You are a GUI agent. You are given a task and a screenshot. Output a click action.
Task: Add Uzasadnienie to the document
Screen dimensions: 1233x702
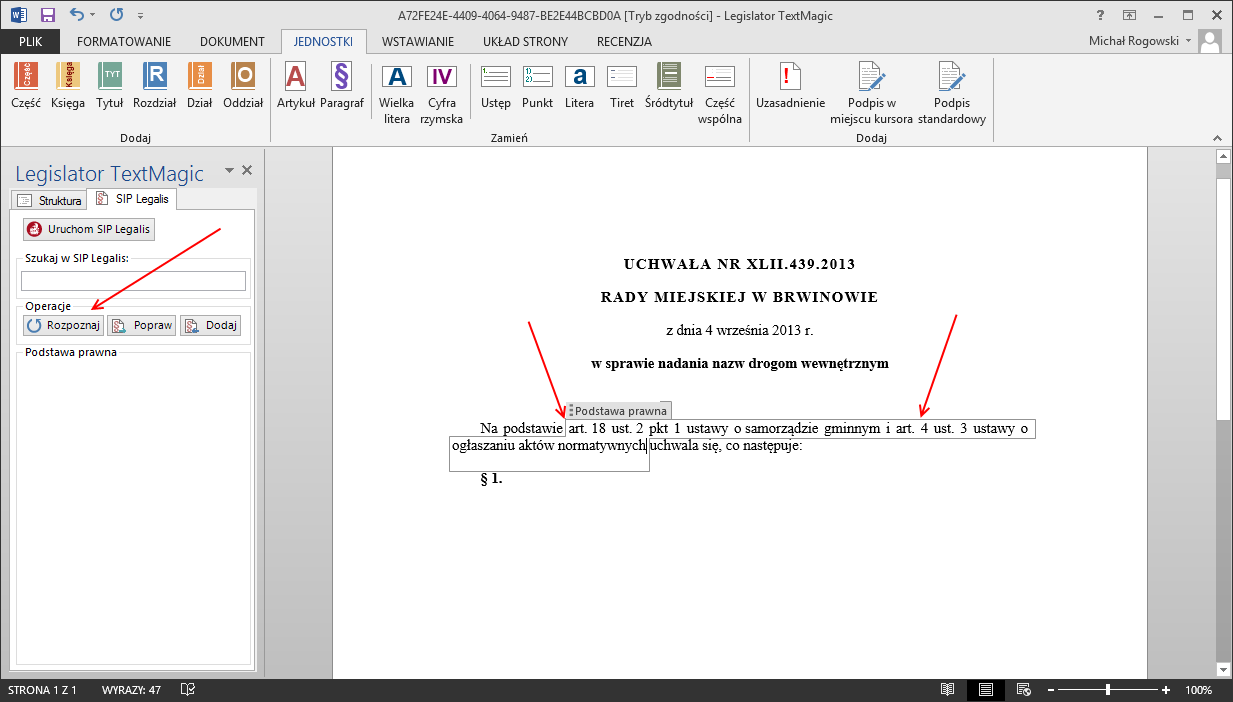click(x=790, y=85)
